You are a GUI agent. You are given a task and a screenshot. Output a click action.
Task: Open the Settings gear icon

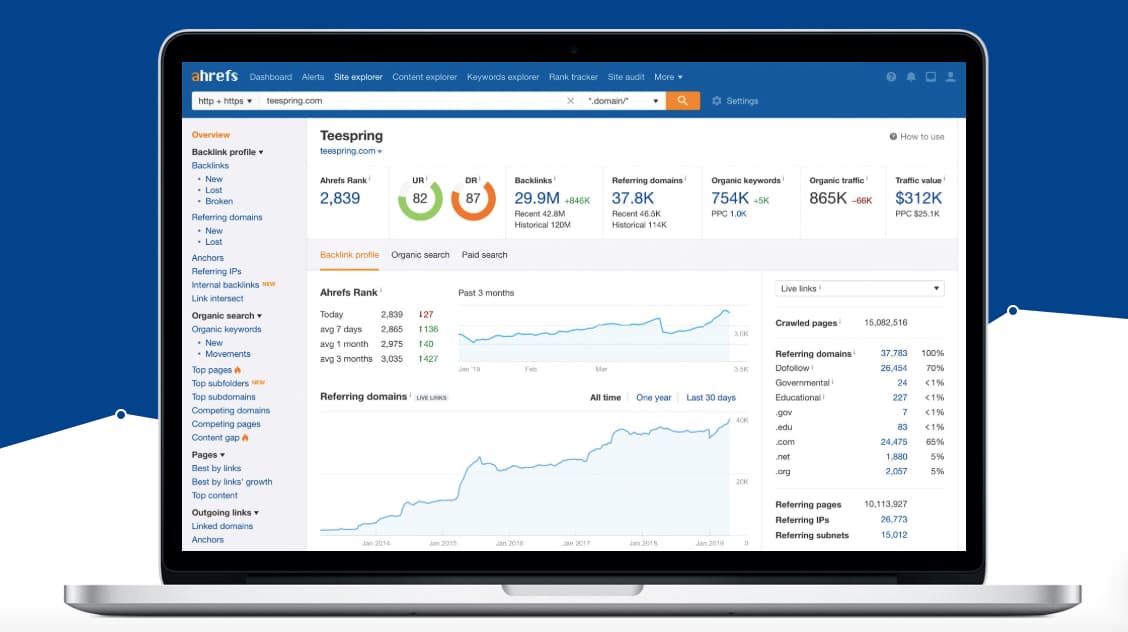tap(717, 101)
